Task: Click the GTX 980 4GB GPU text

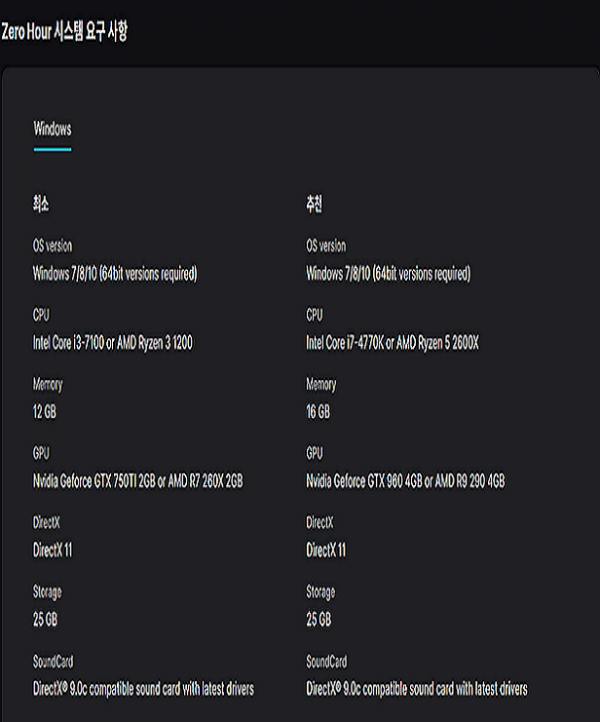Action: 405,481
